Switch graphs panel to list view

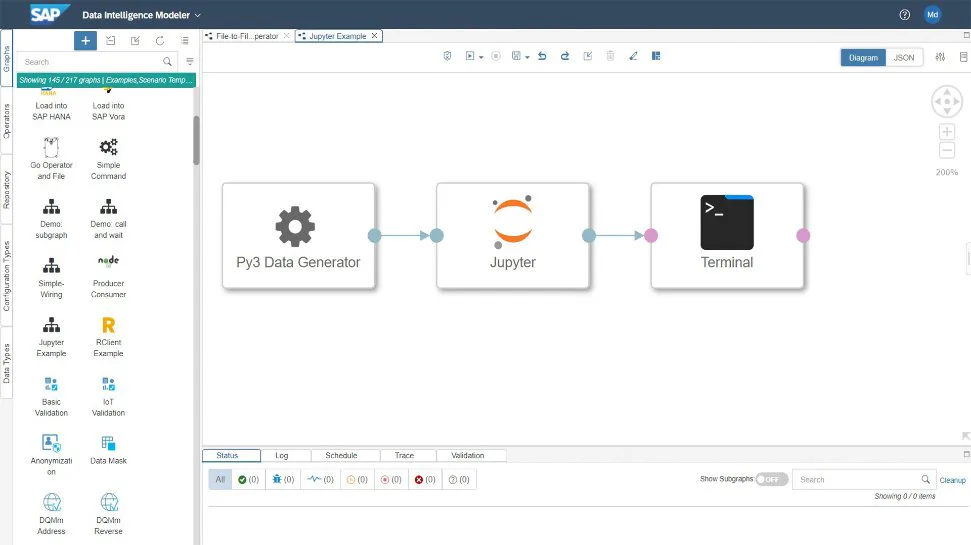pos(185,41)
